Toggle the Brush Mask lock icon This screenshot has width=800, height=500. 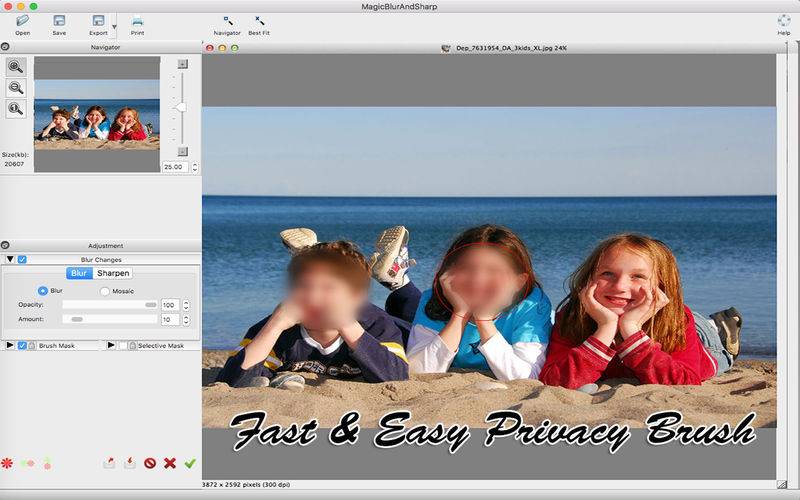pos(32,345)
